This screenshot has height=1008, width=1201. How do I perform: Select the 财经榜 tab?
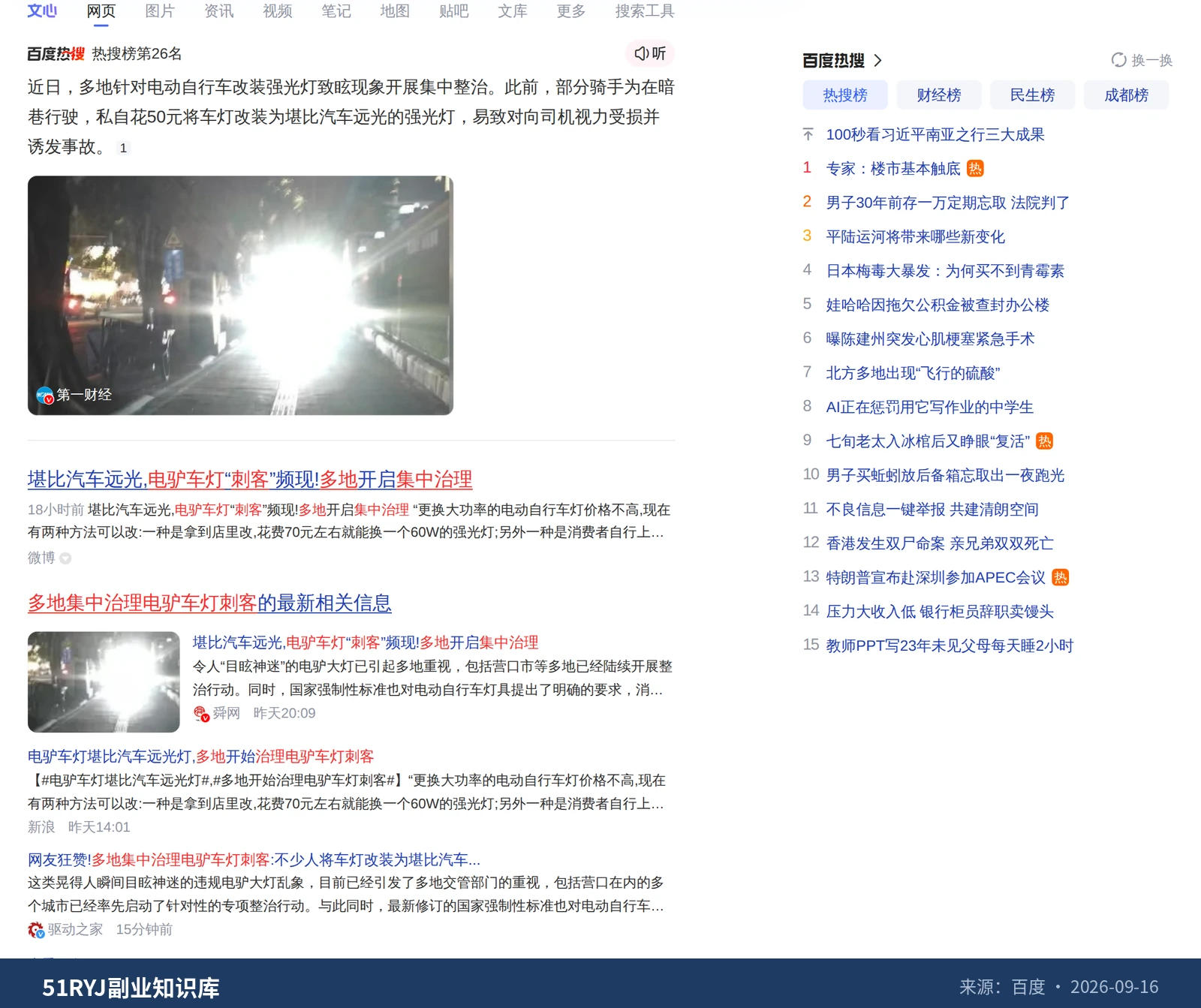tap(939, 95)
